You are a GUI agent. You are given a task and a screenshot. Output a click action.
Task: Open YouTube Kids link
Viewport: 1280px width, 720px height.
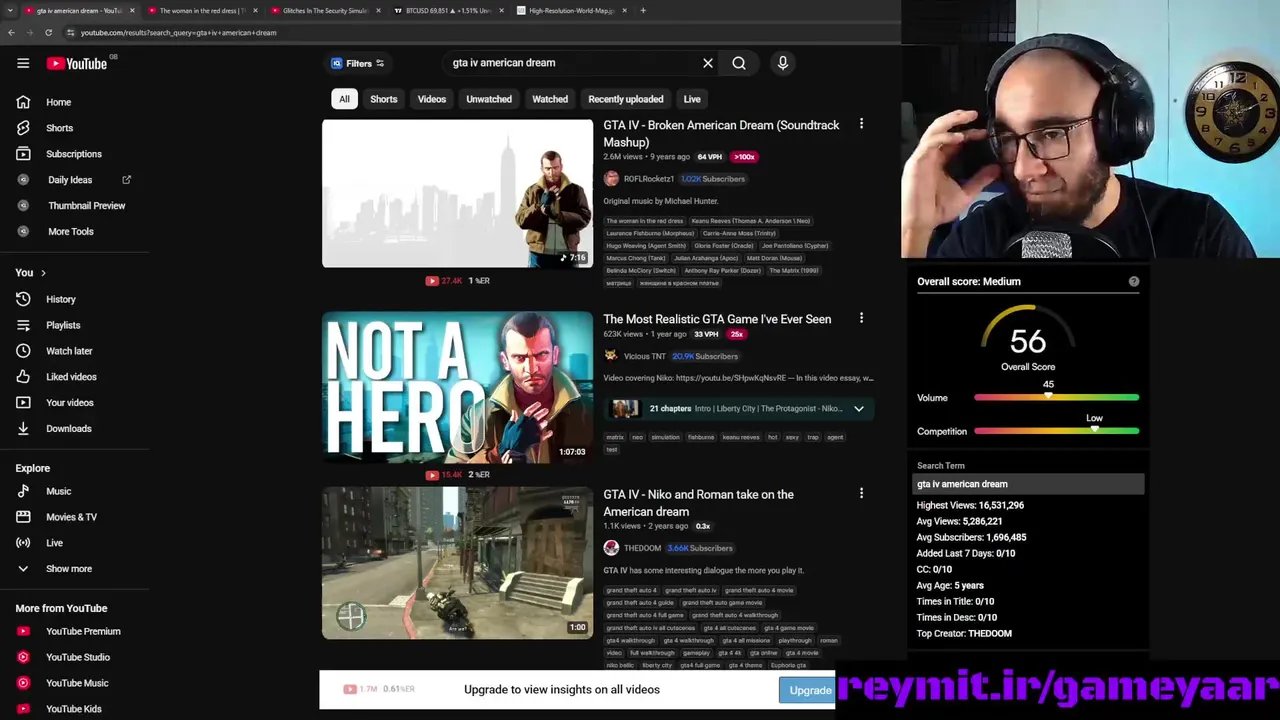click(x=75, y=709)
